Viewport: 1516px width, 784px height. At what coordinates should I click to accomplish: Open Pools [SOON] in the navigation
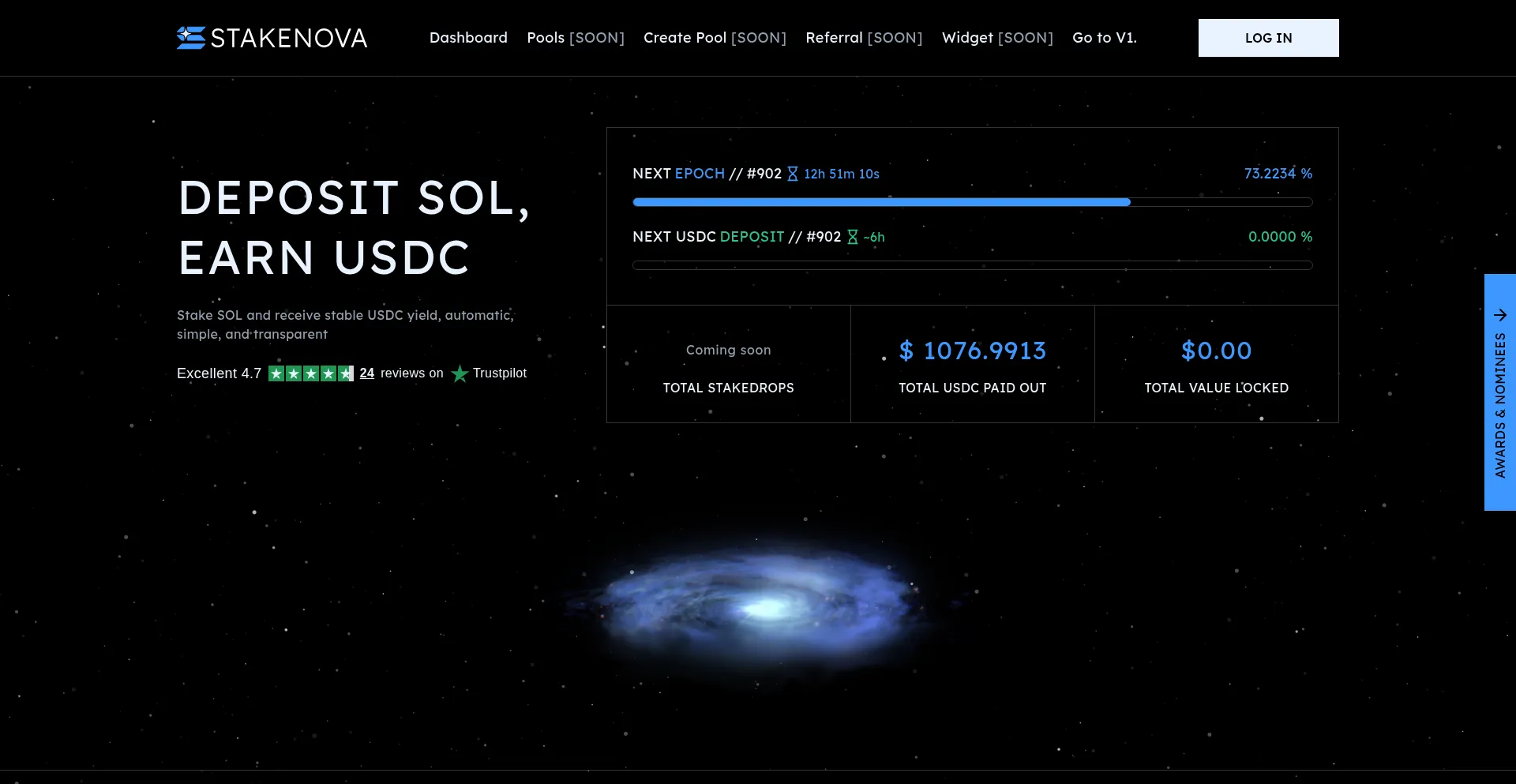(x=576, y=38)
